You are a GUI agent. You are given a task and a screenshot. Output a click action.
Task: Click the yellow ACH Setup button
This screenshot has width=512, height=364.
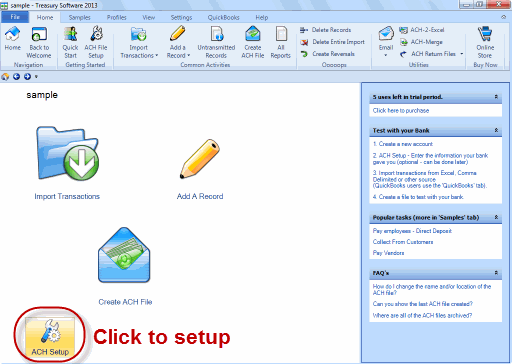50,338
